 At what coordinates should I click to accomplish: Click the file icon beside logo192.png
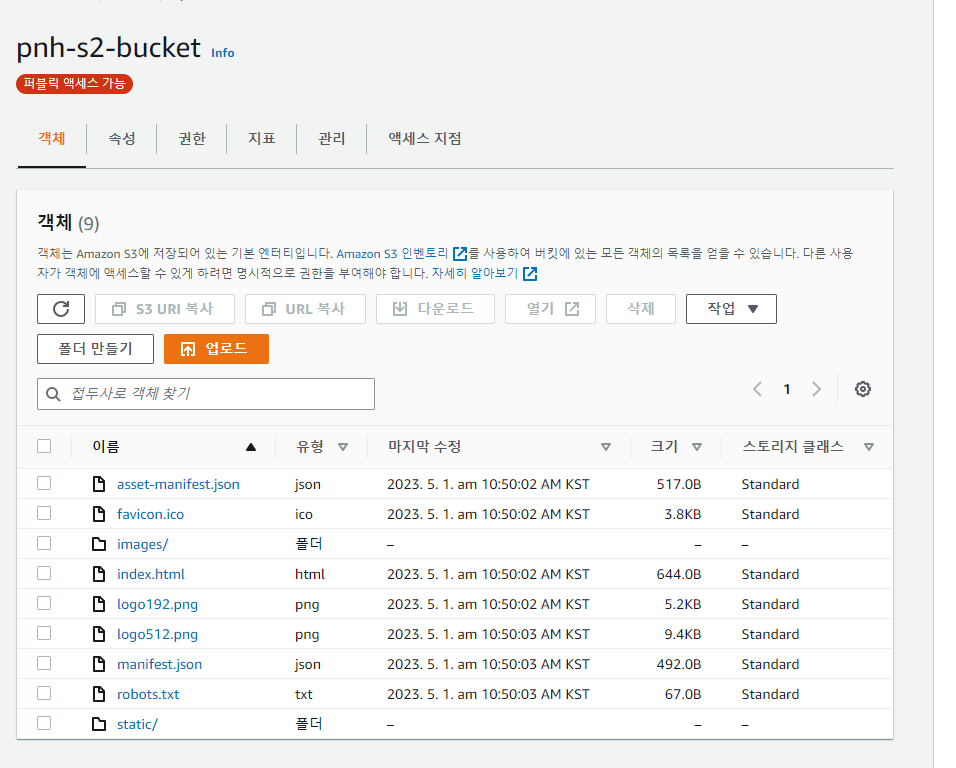(x=99, y=604)
